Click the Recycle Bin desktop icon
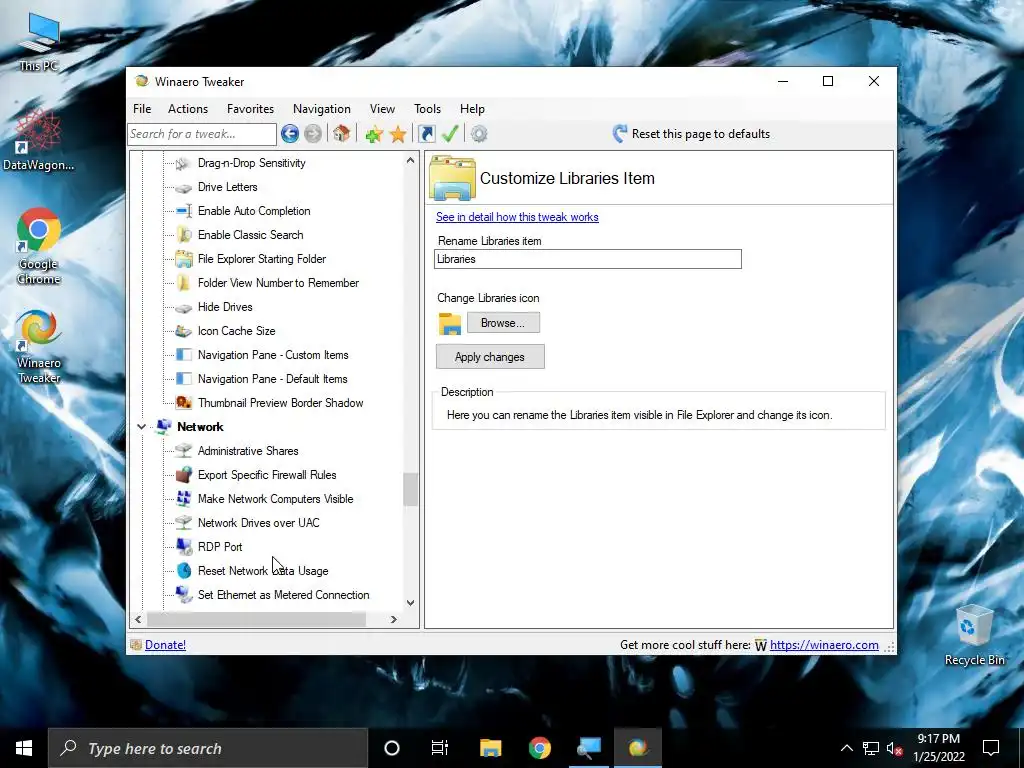1024x768 pixels. point(974,635)
